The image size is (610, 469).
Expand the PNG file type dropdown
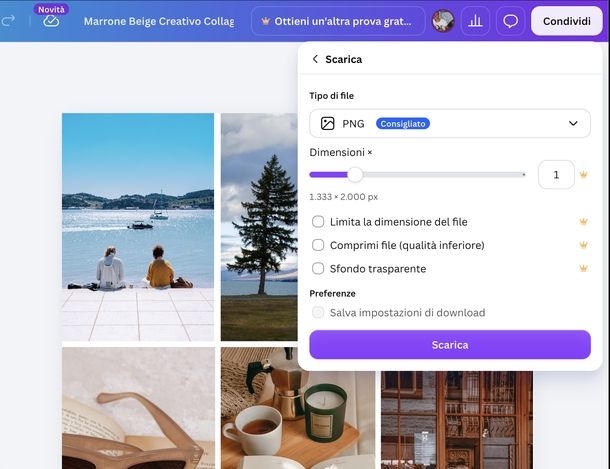(450, 124)
